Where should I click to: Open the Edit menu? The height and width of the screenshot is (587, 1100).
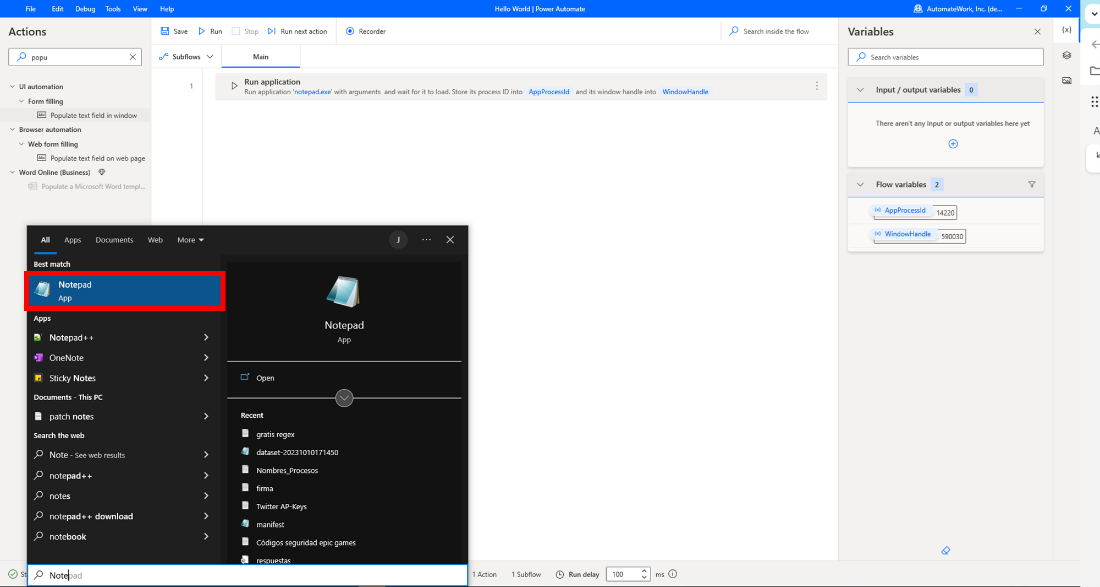(58, 9)
